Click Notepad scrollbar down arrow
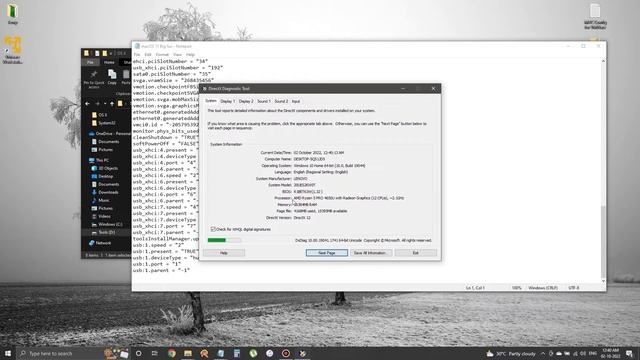The image size is (640, 360). point(603,281)
